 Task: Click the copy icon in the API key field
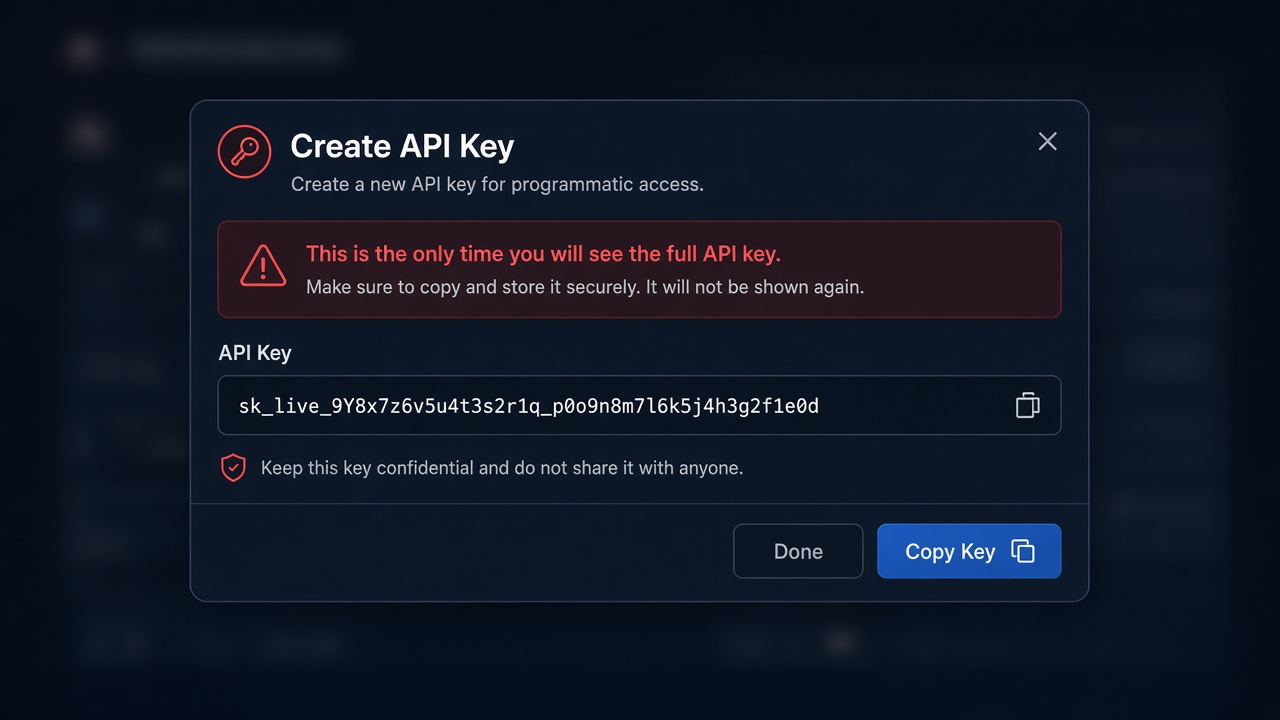pyautogui.click(x=1027, y=405)
